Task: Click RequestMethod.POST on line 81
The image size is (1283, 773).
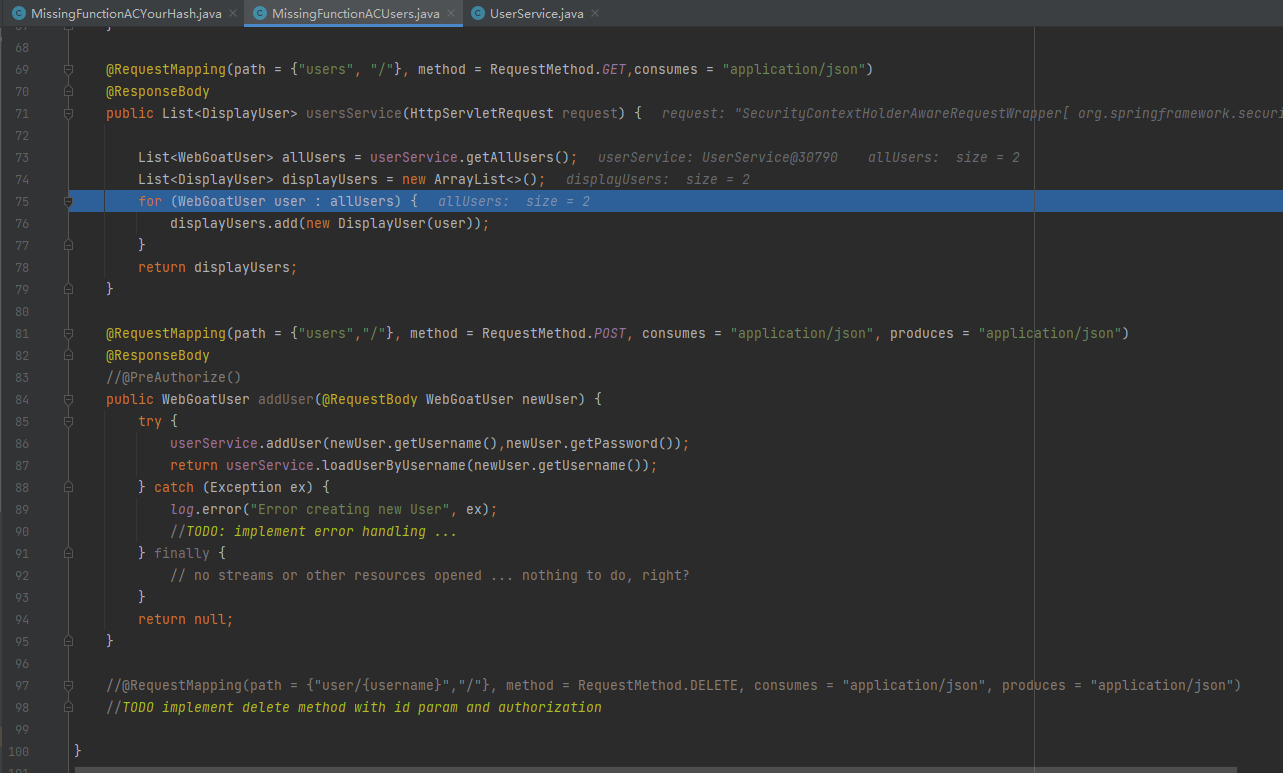Action: point(554,334)
